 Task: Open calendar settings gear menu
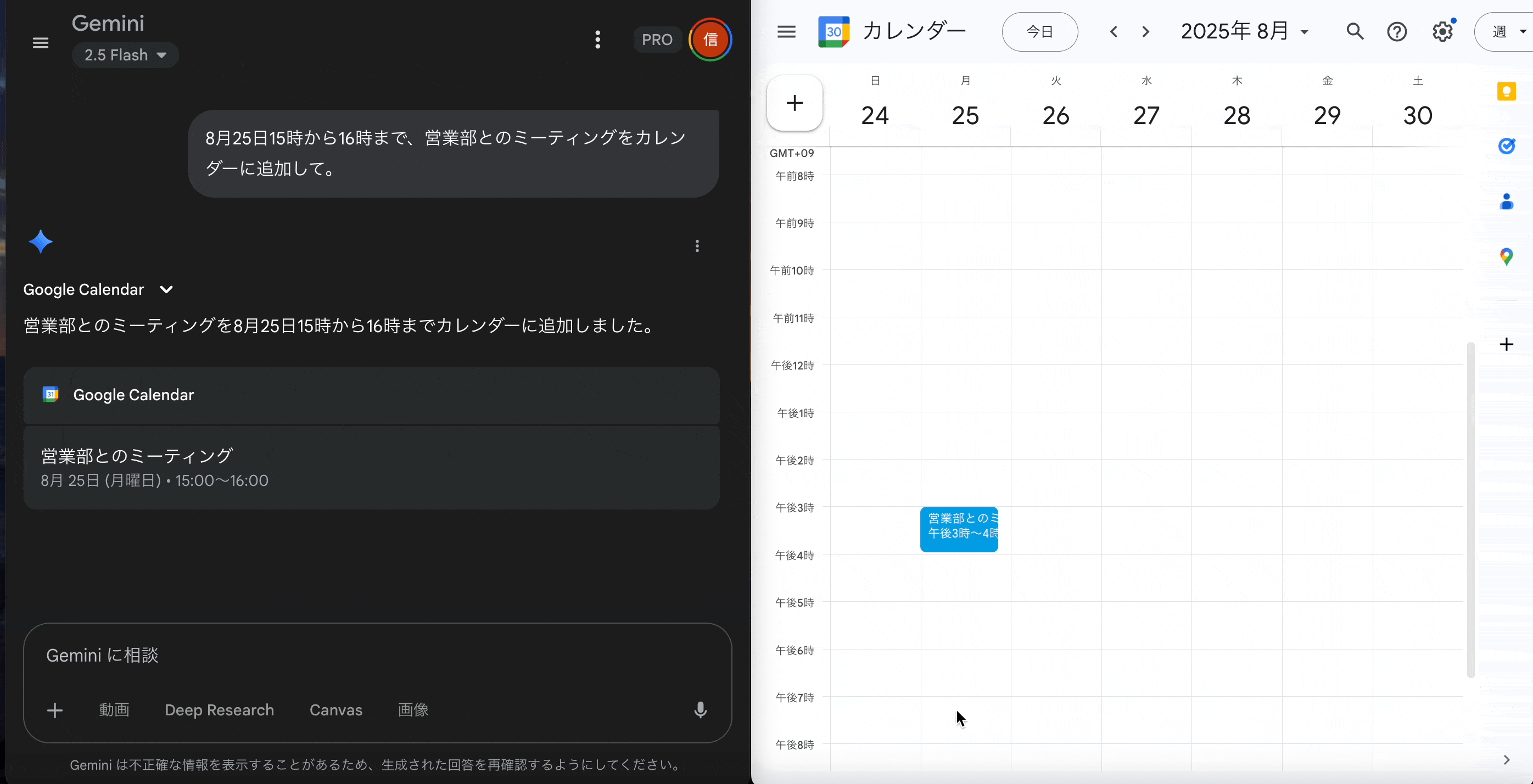pos(1442,31)
